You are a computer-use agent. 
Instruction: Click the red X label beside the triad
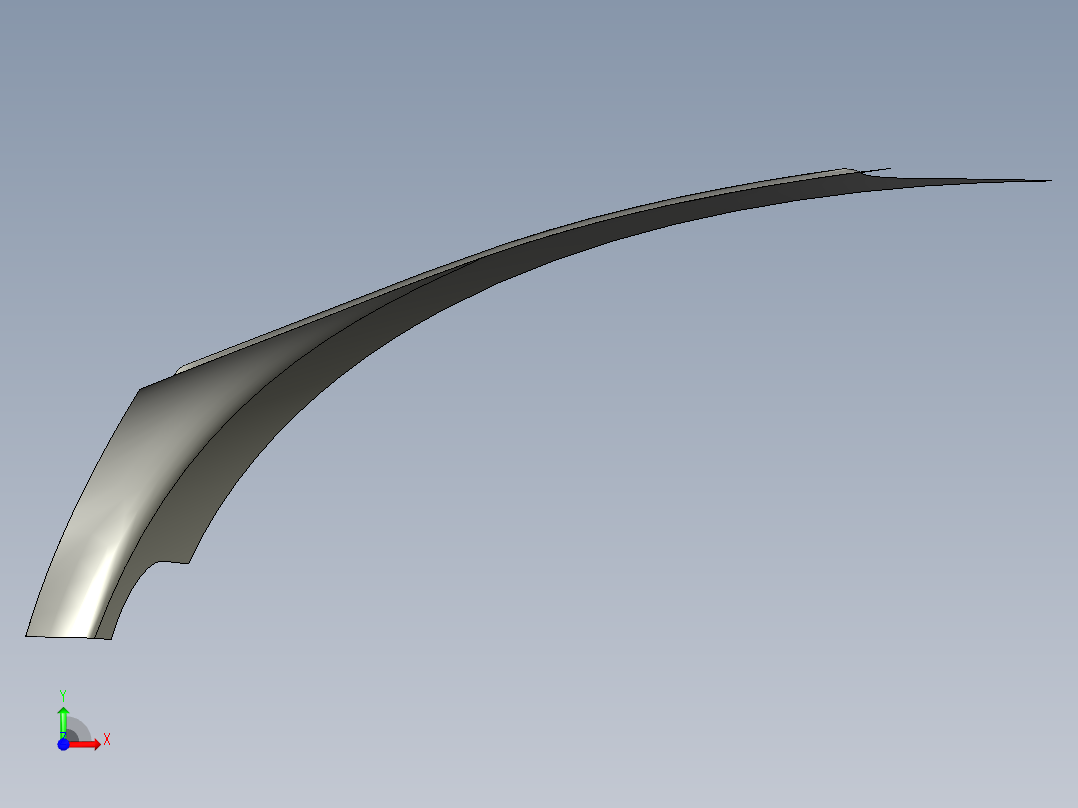pos(107,740)
